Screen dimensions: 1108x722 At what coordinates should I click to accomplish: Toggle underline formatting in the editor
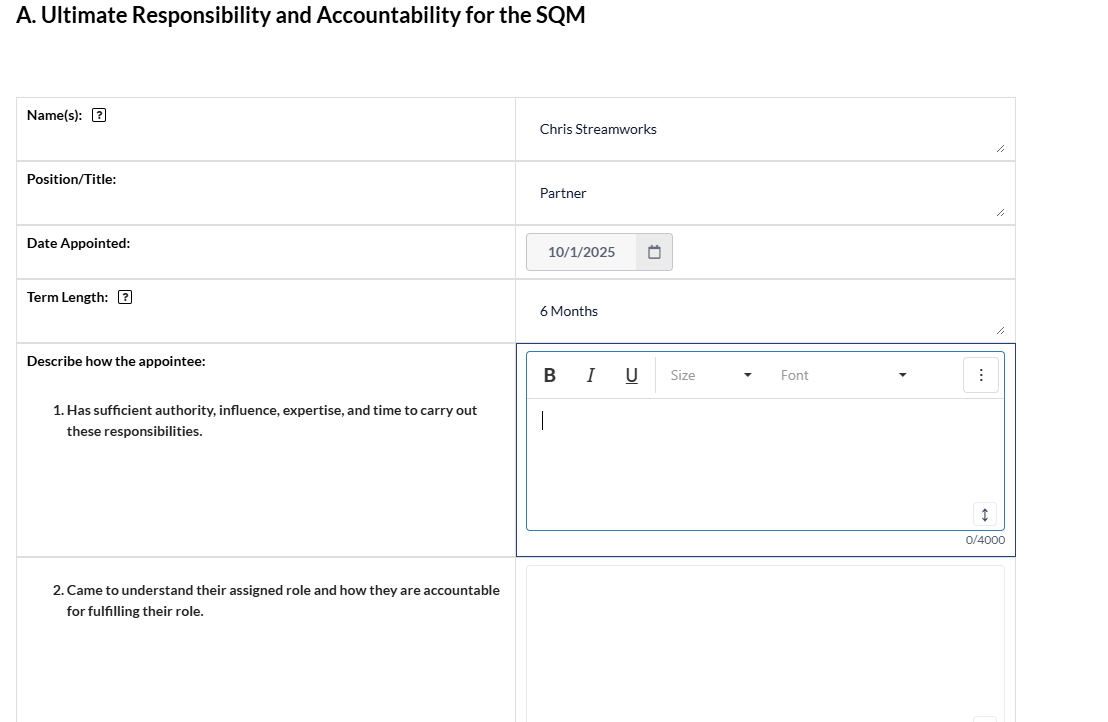631,375
